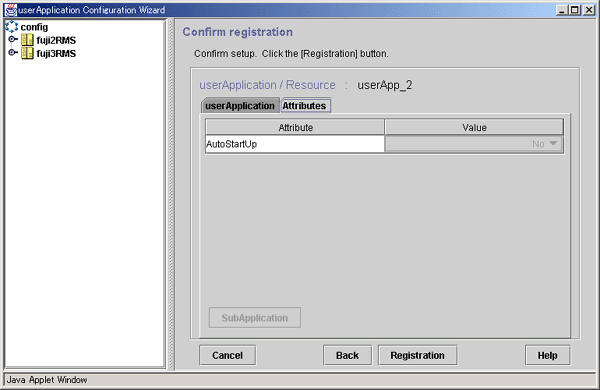Select the fuji2RMS label in the tree
The image size is (600, 390).
pyautogui.click(x=56, y=40)
